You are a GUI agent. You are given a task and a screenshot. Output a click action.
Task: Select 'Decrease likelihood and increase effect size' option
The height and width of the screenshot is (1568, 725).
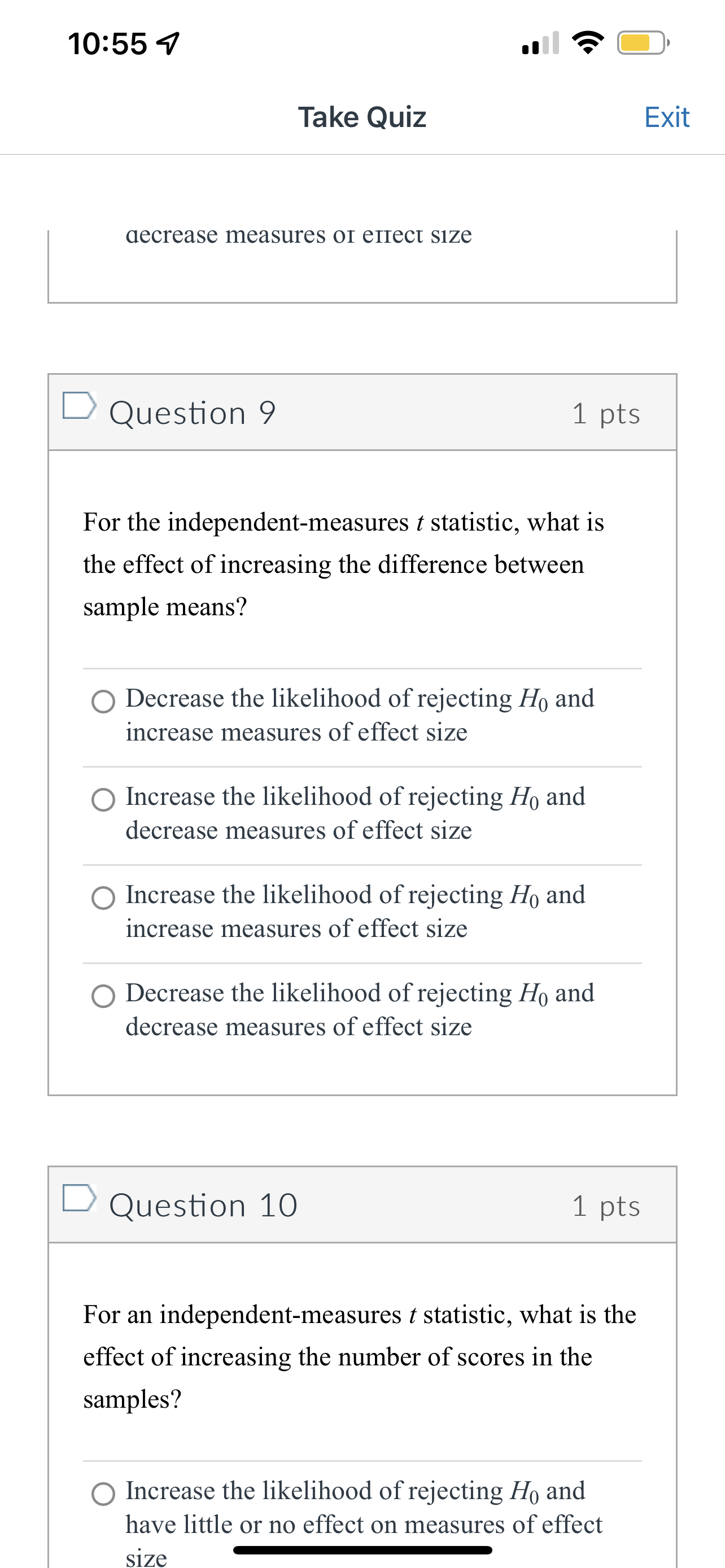103,701
